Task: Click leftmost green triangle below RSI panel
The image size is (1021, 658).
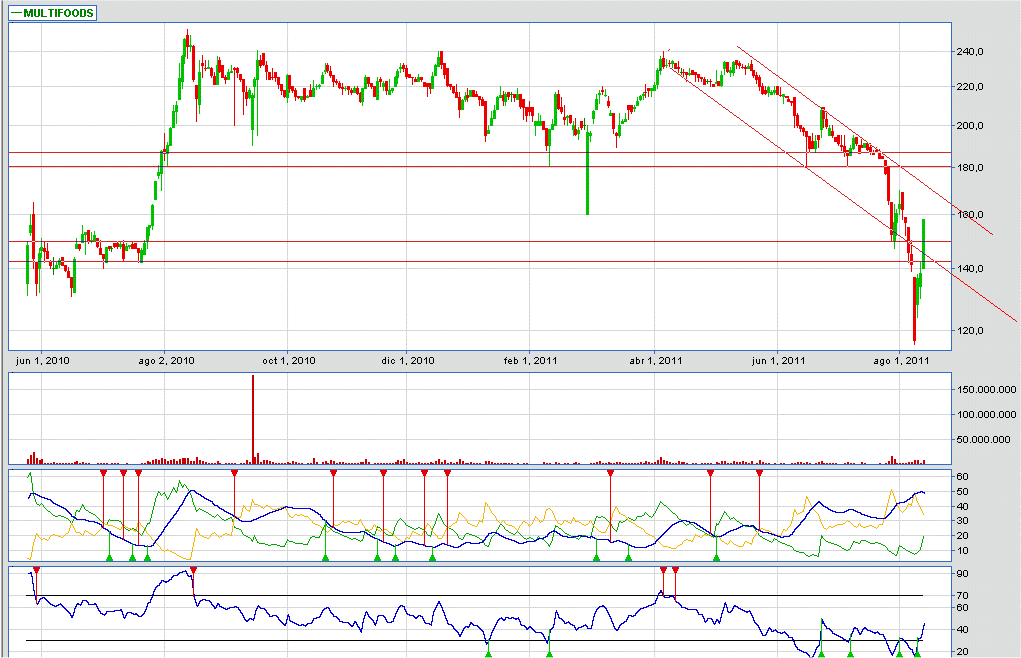Action: pos(489,653)
